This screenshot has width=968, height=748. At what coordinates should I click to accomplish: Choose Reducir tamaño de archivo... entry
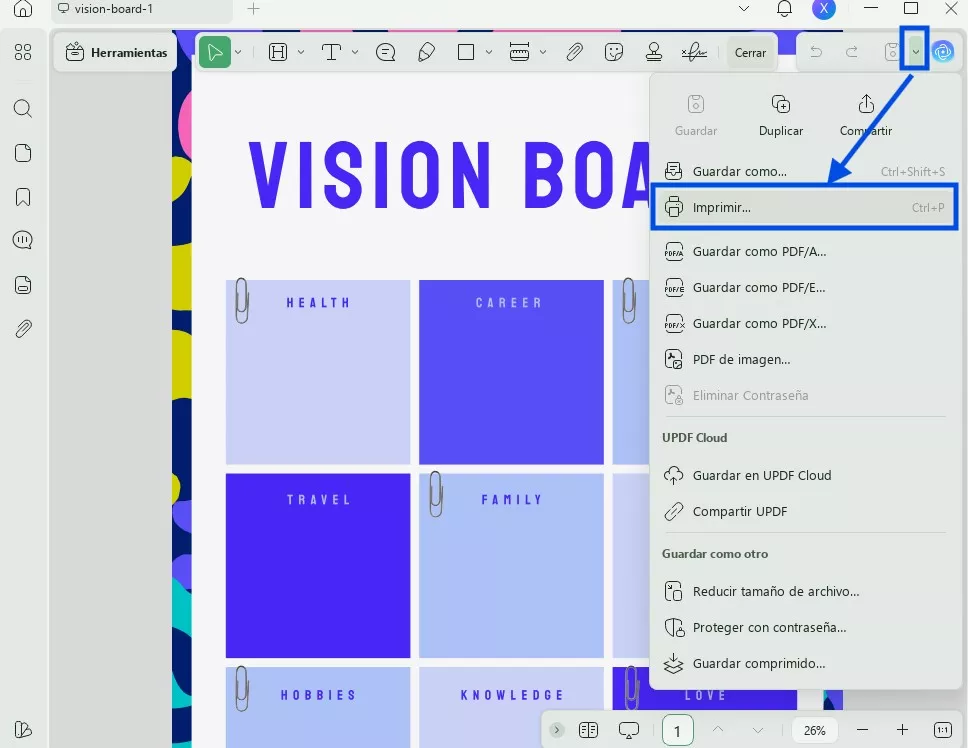[804, 591]
